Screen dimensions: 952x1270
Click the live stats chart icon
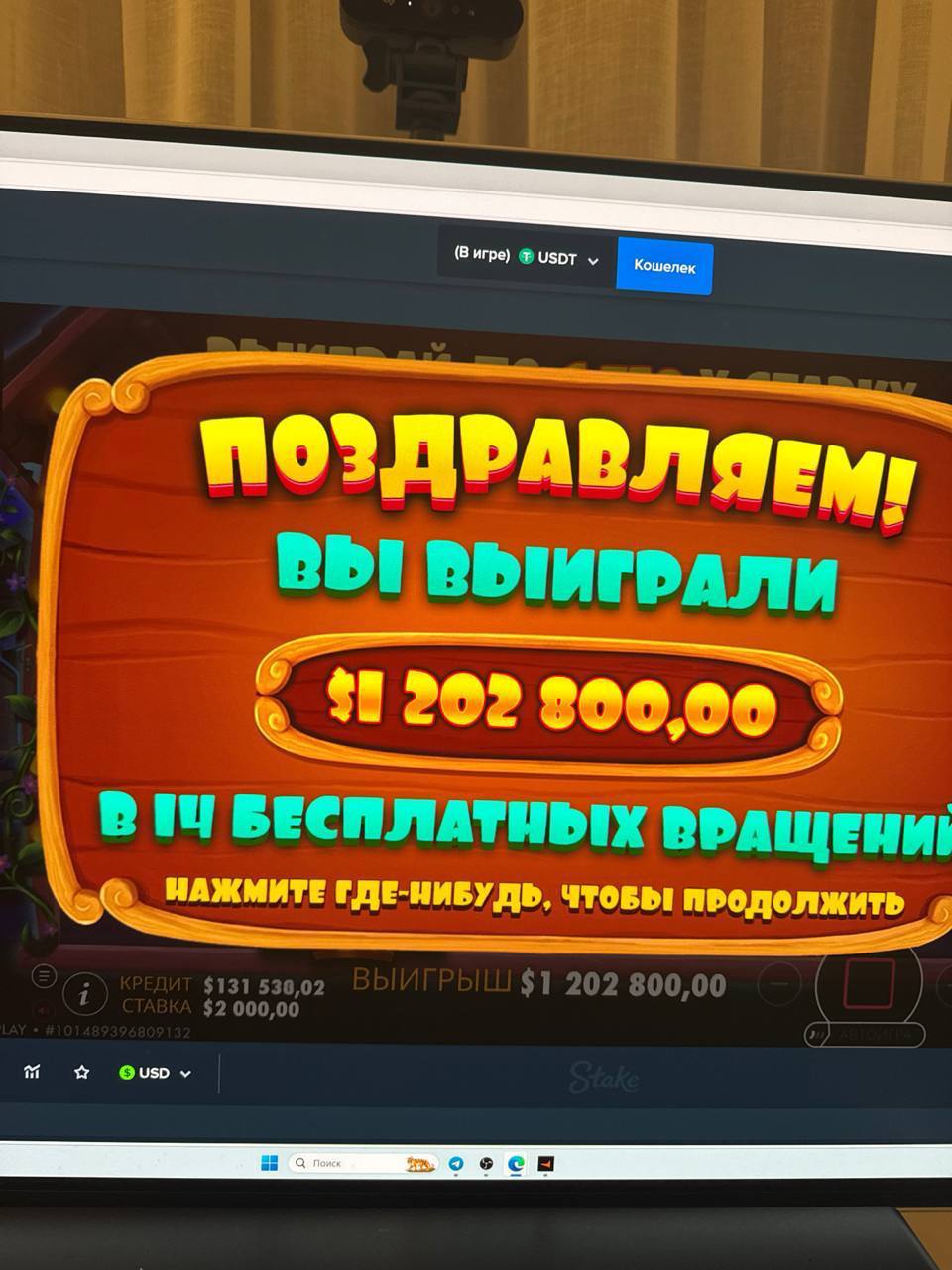click(32, 1072)
